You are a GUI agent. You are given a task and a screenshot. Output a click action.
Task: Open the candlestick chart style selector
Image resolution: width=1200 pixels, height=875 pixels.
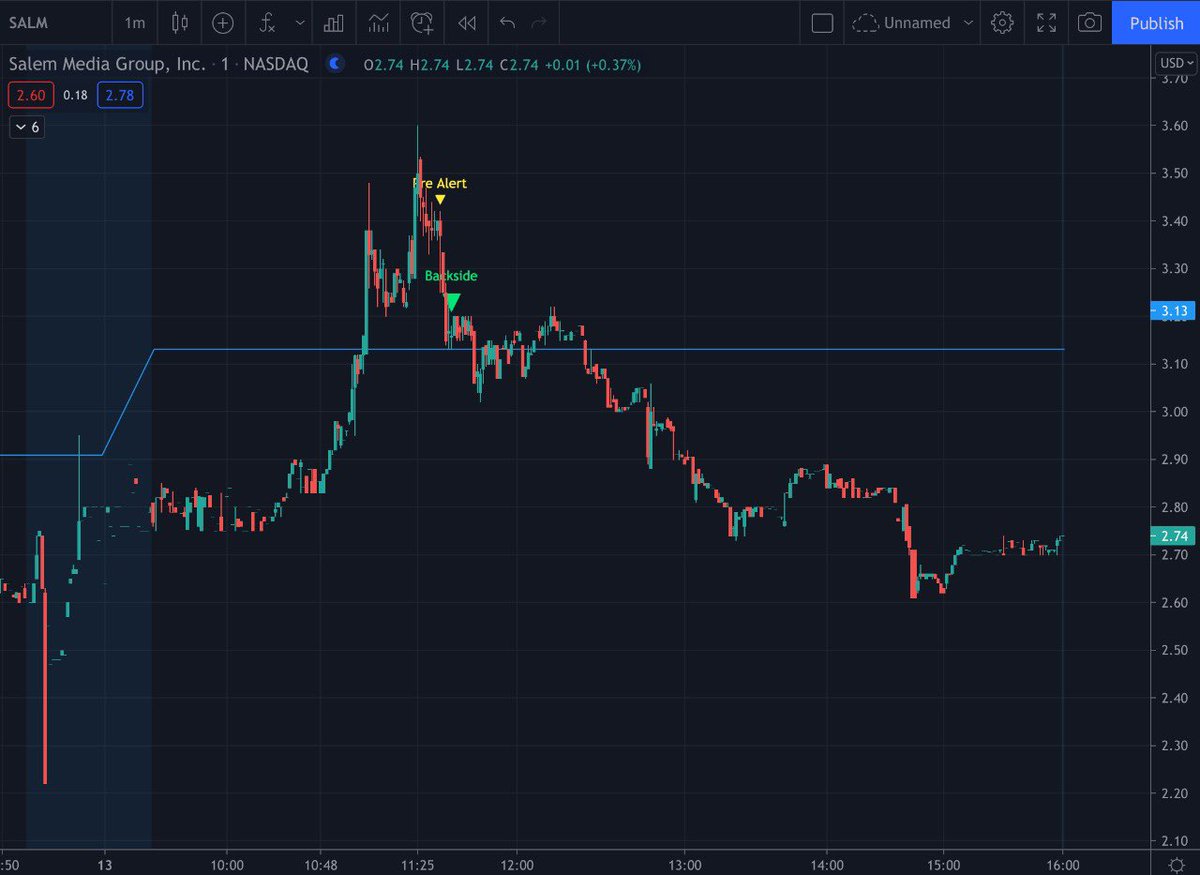[x=179, y=22]
